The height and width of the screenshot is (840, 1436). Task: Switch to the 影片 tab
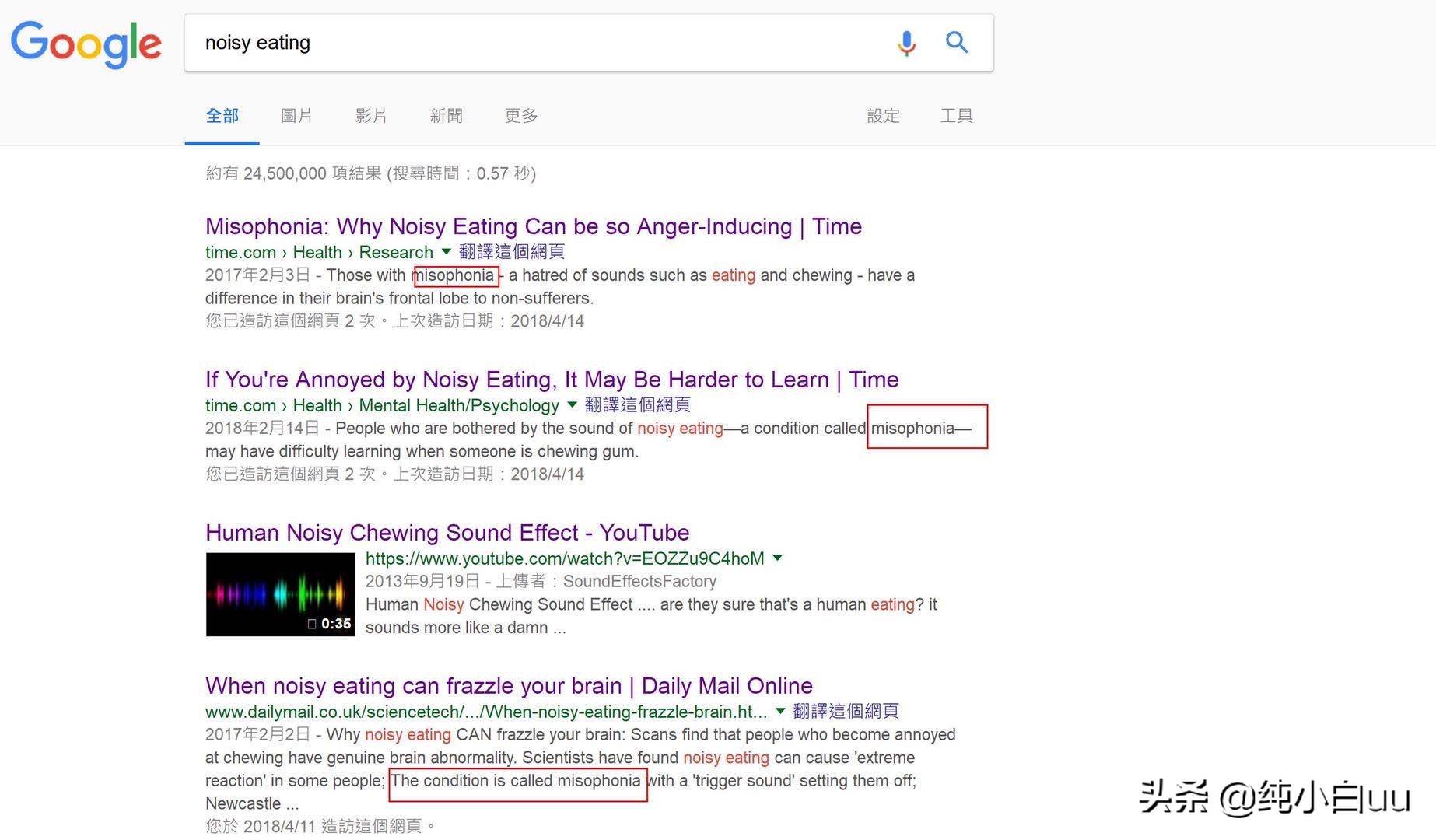point(371,116)
